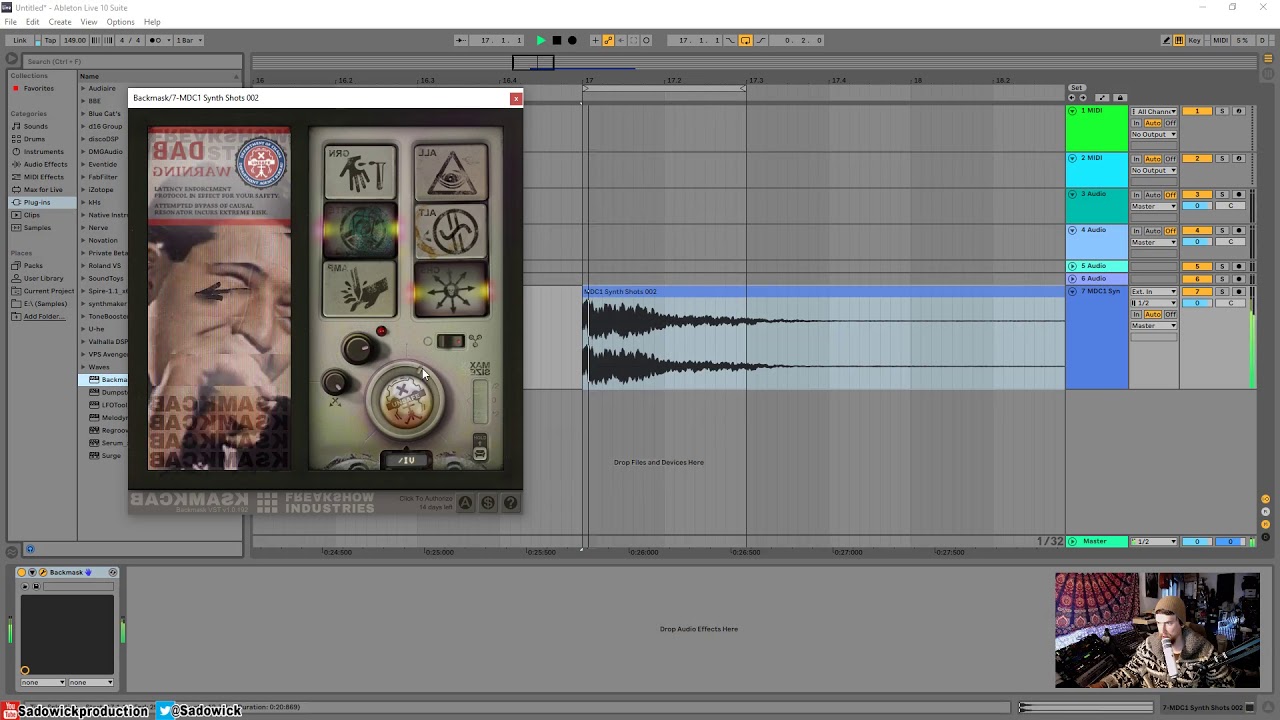Toggle the Draw Mode pencil icon

tap(1166, 40)
